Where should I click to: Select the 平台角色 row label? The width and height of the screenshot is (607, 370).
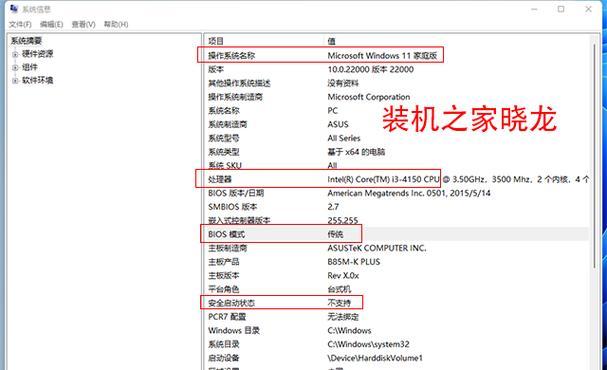[x=224, y=289]
